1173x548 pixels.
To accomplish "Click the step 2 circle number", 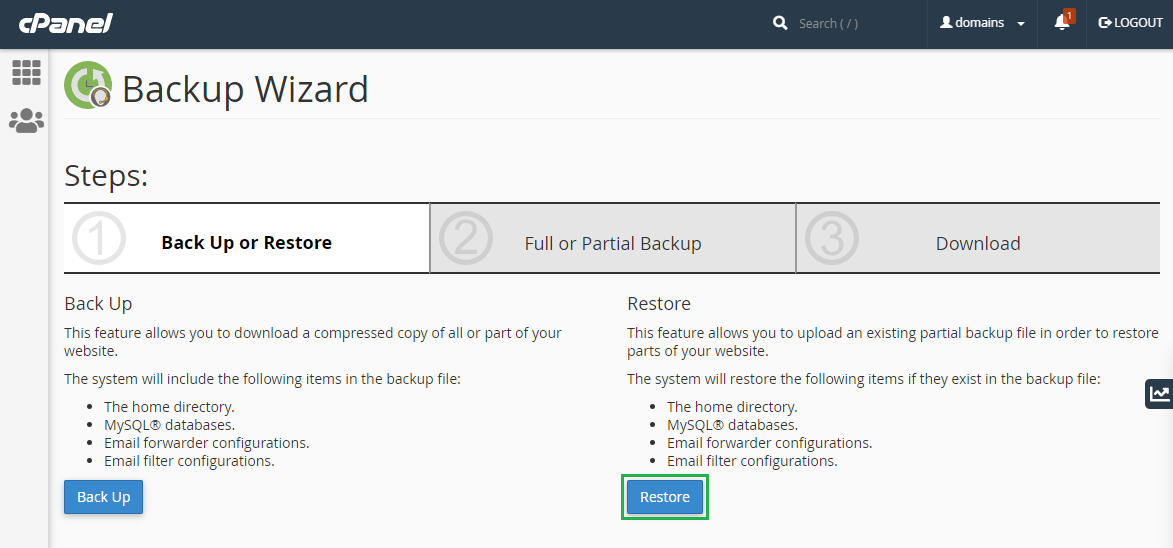I will point(466,239).
